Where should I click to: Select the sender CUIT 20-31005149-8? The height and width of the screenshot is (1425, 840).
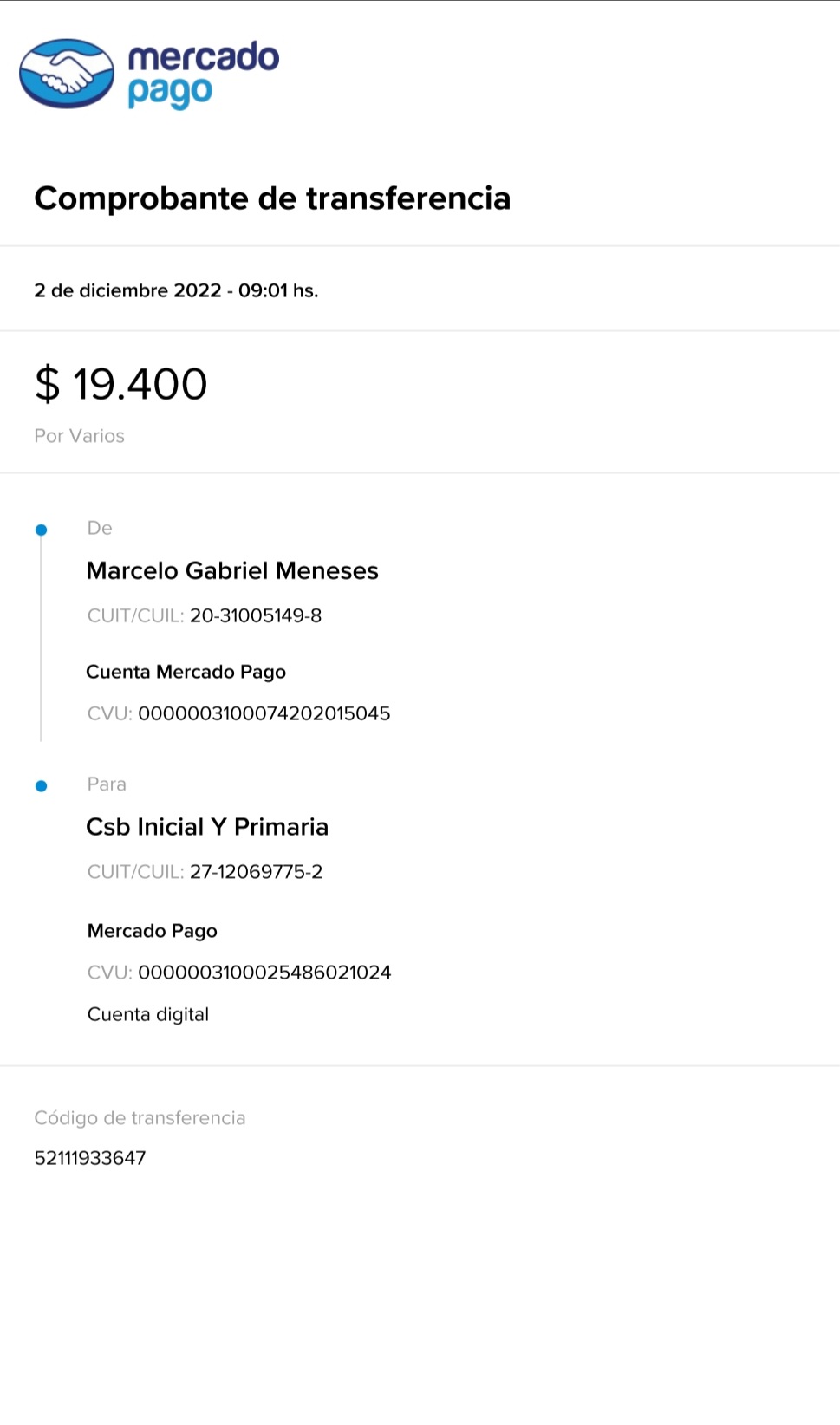[256, 616]
